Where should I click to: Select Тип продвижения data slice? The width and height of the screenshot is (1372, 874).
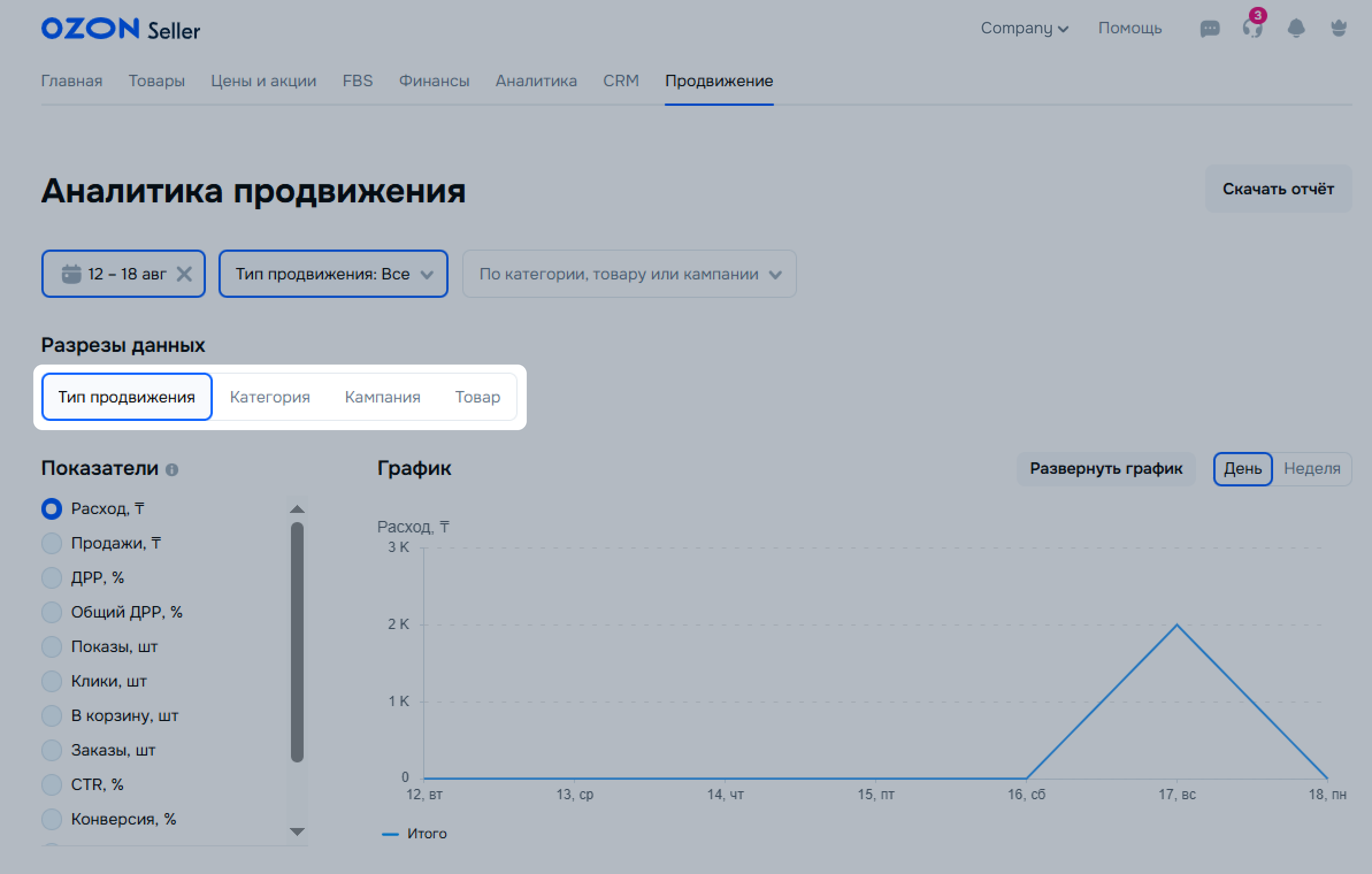pos(127,397)
